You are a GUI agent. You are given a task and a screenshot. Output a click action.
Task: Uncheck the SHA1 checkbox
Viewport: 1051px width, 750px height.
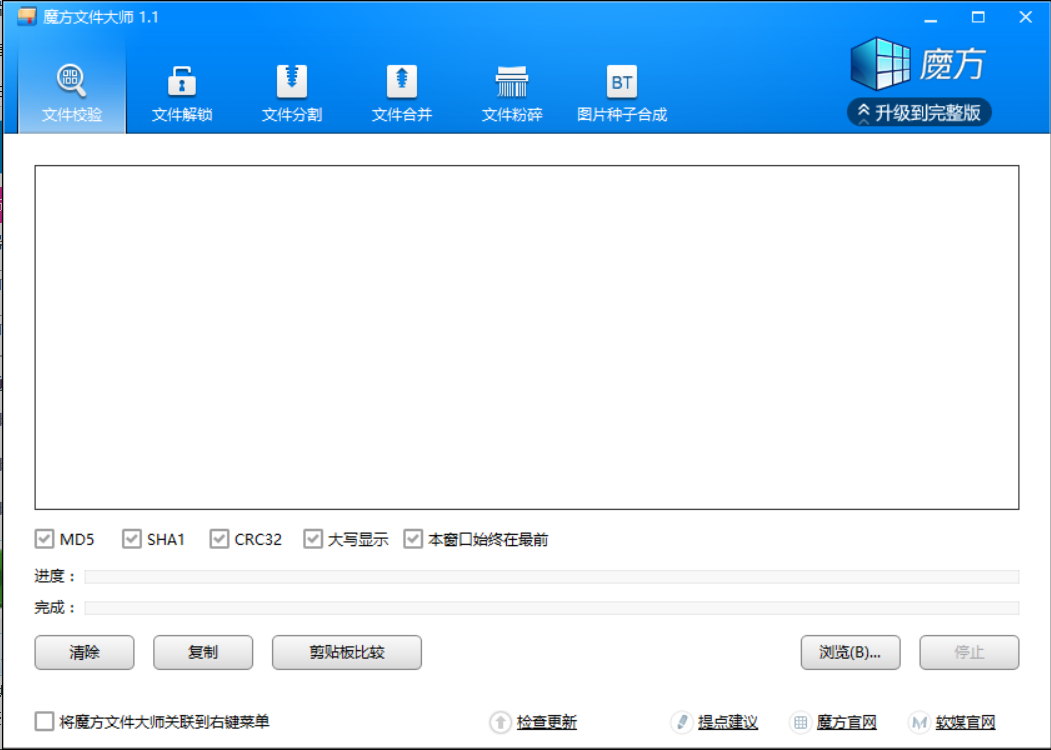click(131, 539)
